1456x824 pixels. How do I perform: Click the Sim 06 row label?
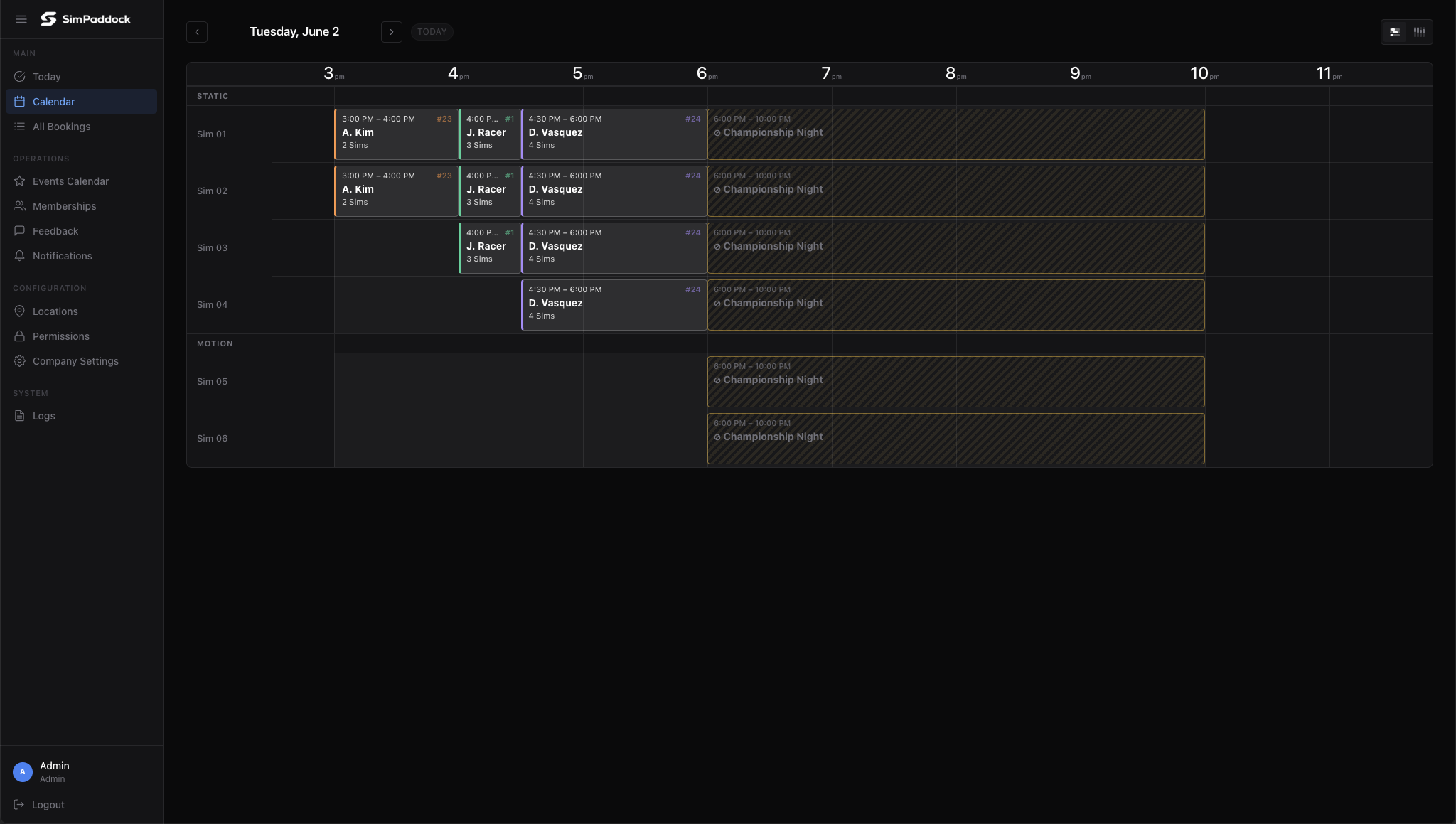[212, 439]
